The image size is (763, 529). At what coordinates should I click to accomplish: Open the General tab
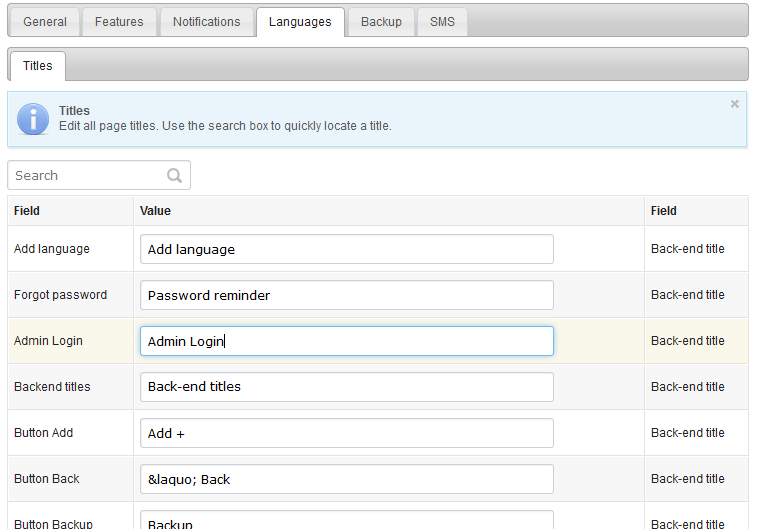coord(45,22)
